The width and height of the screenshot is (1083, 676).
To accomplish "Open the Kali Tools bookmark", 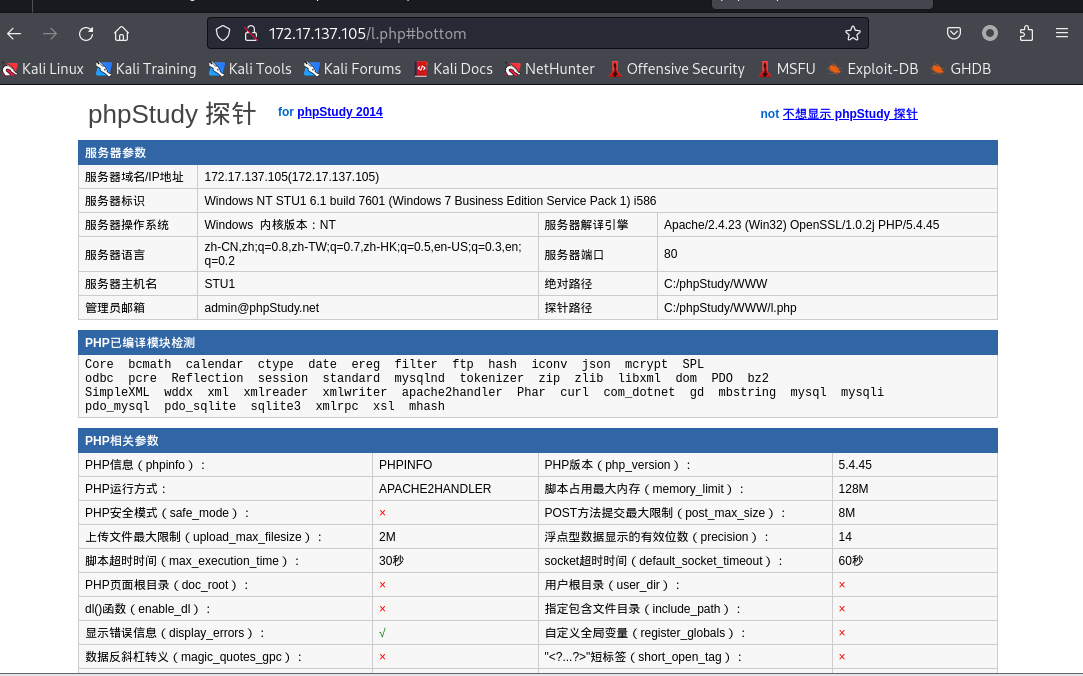I will (250, 69).
